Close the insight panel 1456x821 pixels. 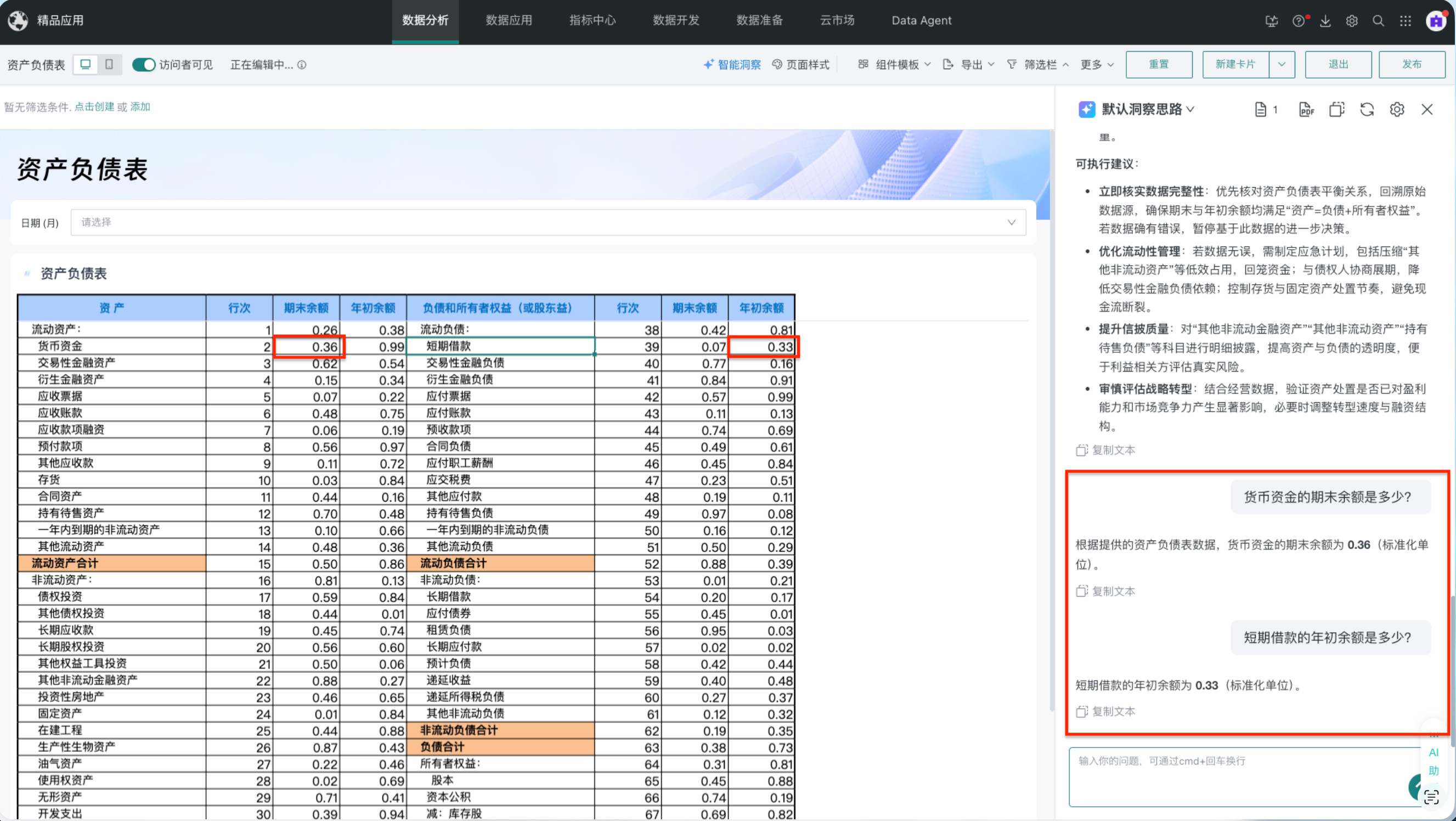[x=1427, y=109]
